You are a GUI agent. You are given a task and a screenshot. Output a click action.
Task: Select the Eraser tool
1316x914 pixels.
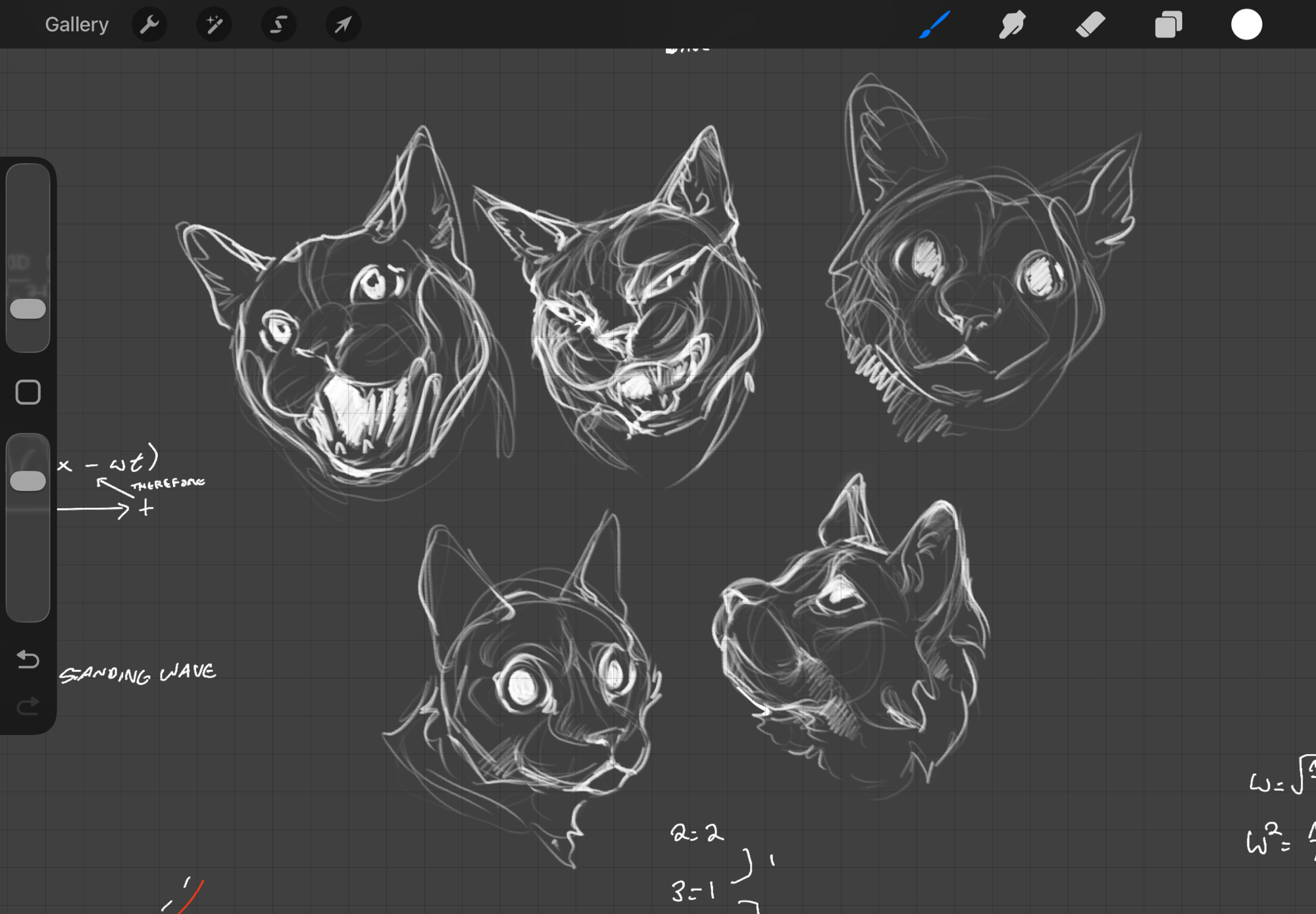(1090, 25)
